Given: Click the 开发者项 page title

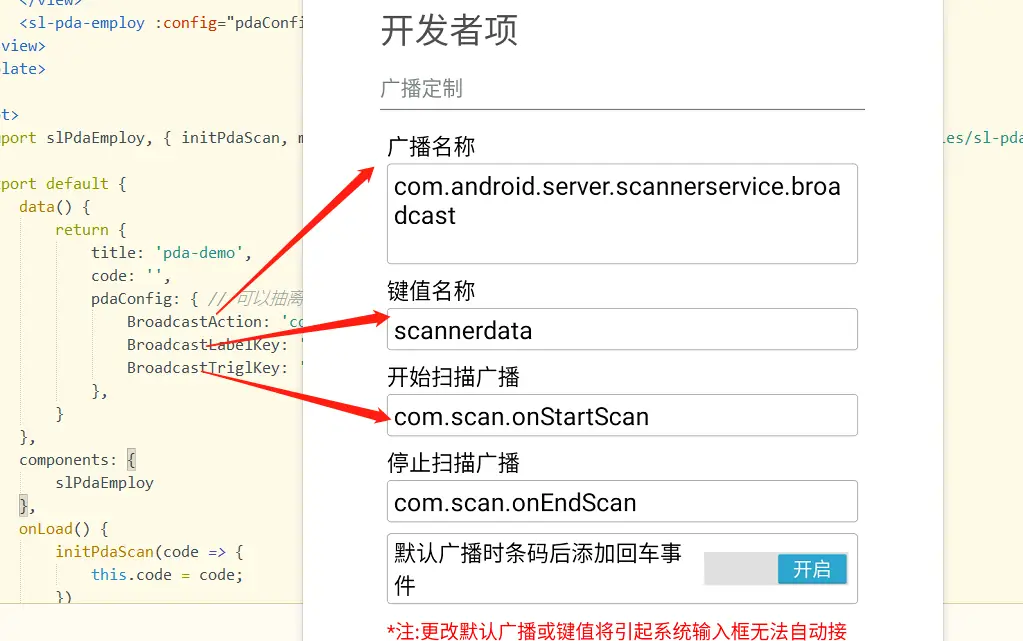Looking at the screenshot, I should click(449, 31).
